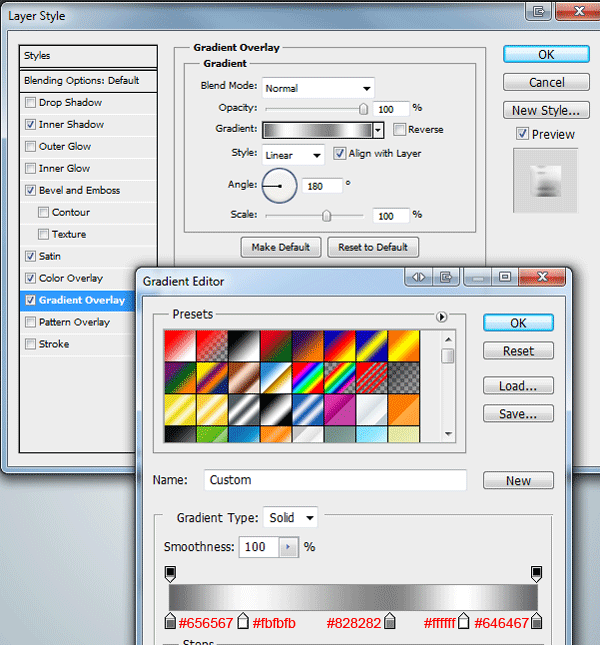Viewport: 600px width, 645px height.
Task: Select the Color Overlay entry
Action: point(78,278)
